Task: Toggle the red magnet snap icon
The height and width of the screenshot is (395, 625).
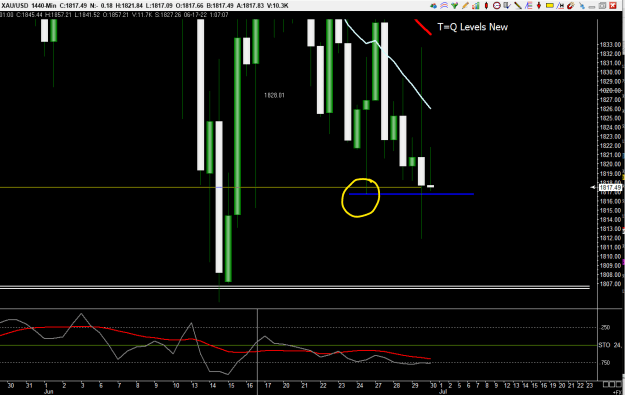Action: pos(571,6)
